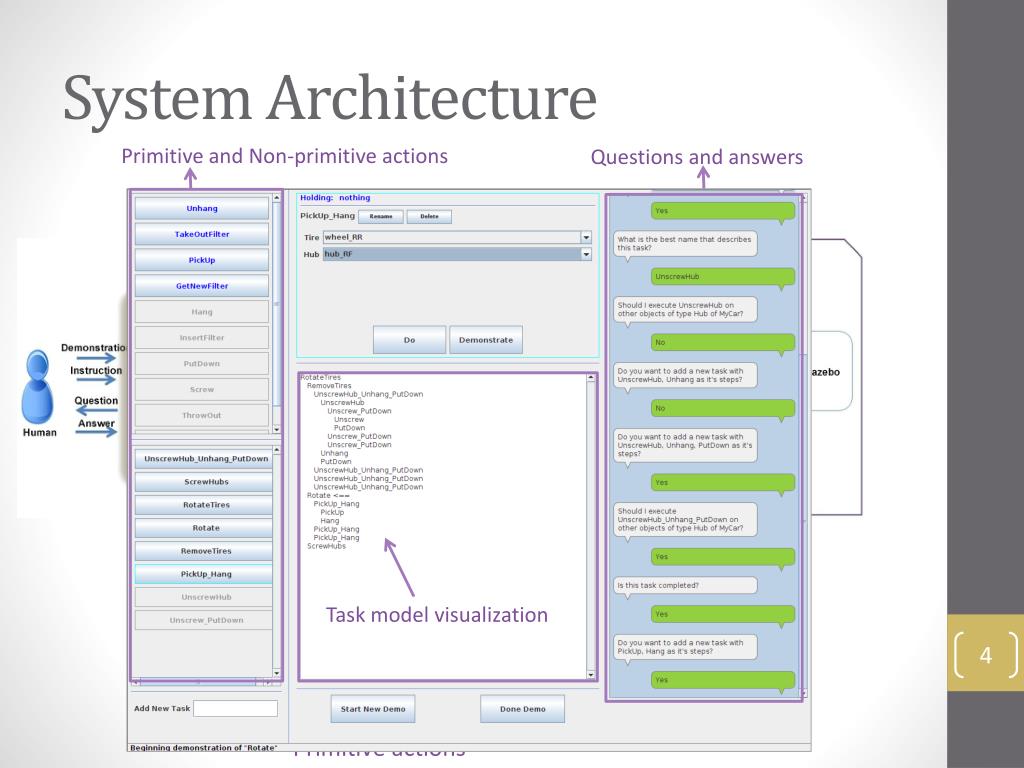Select the Hang row in task tree
1024x768 pixels.
330,521
